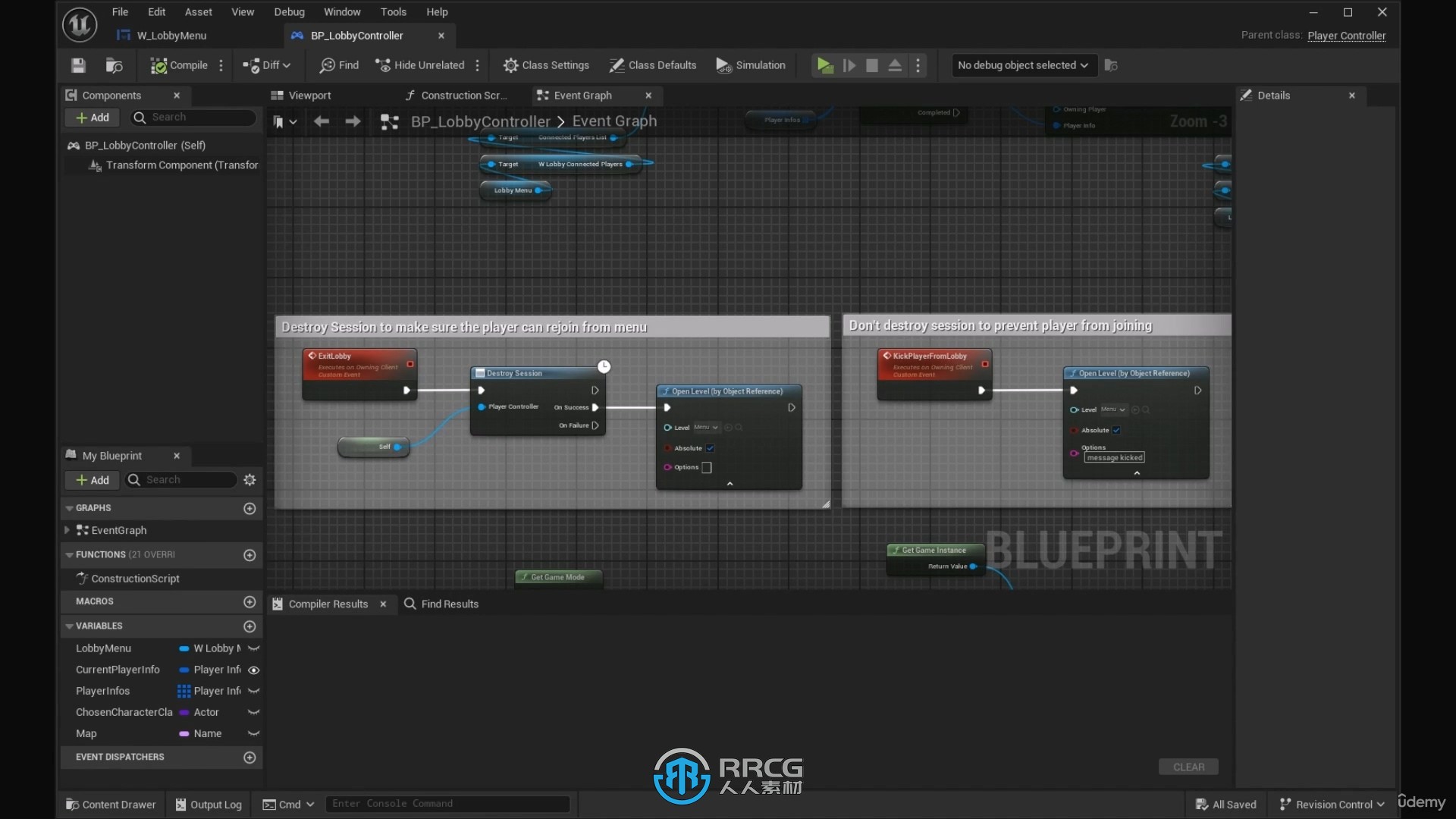Click the Class Settings icon
Viewport: 1456px width, 819px height.
point(546,65)
